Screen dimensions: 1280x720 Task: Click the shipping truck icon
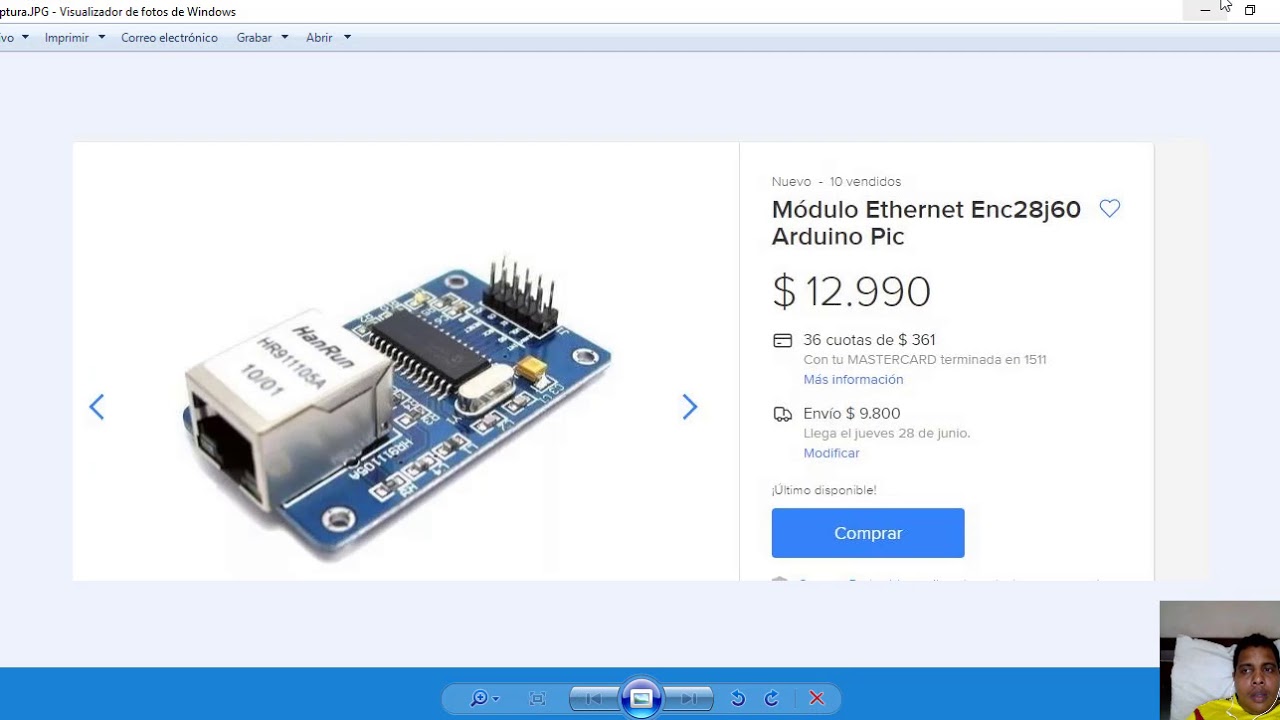(783, 414)
